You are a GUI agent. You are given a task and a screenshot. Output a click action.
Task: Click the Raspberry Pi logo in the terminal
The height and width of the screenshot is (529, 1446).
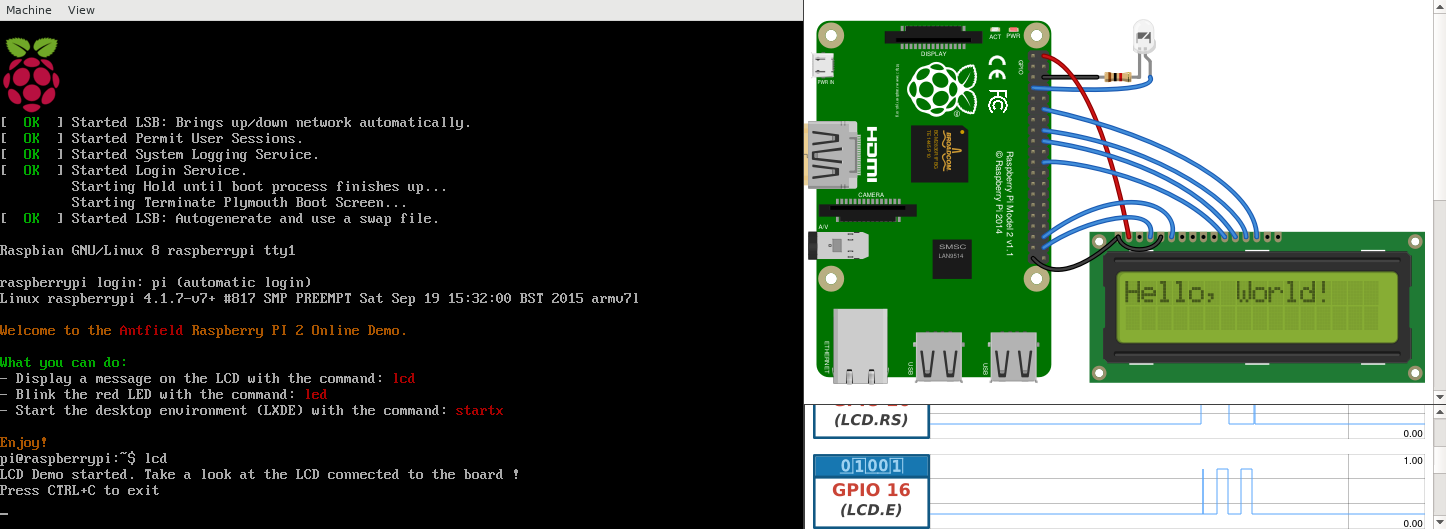[x=31, y=73]
